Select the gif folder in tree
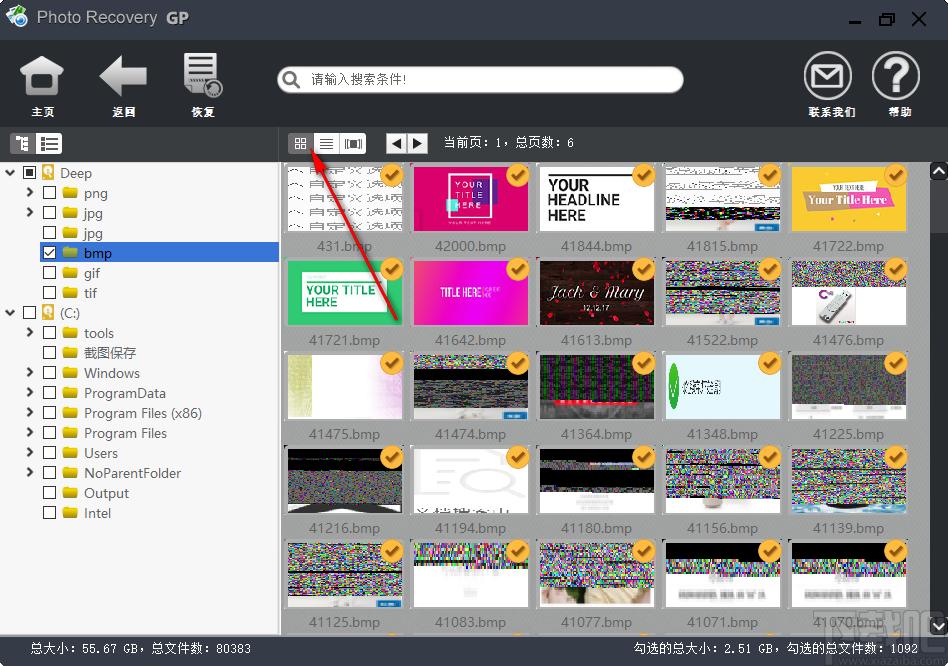Viewport: 948px width, 666px height. 91,273
